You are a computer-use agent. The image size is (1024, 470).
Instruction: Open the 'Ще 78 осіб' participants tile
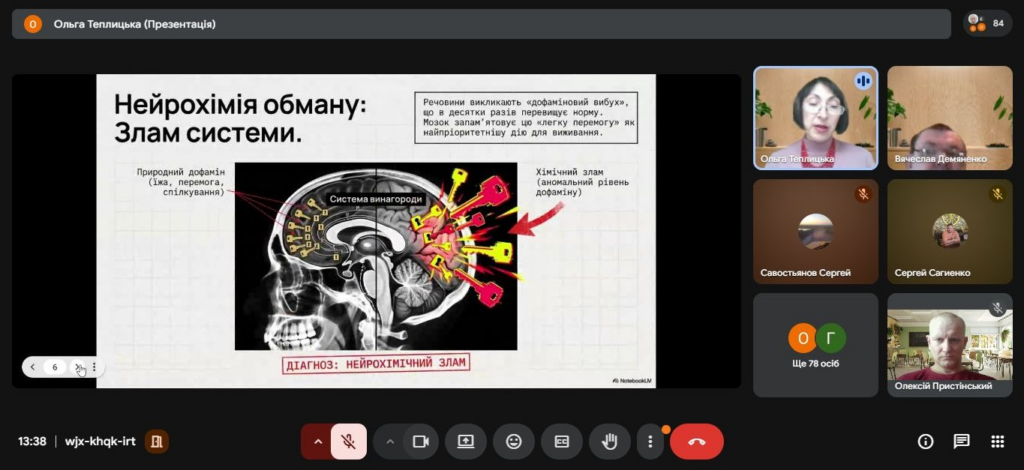click(815, 344)
